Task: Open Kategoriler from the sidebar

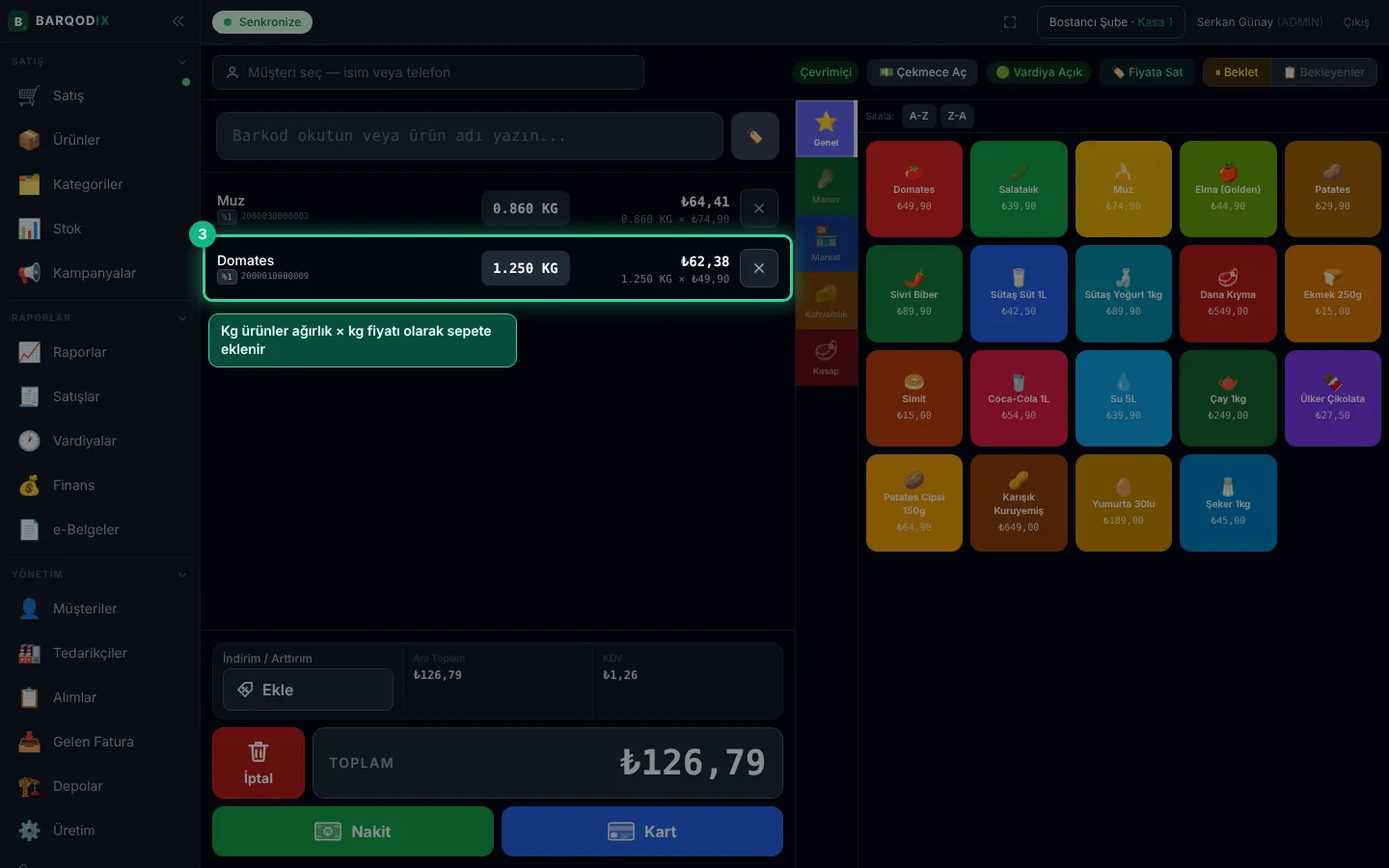Action: click(100, 184)
